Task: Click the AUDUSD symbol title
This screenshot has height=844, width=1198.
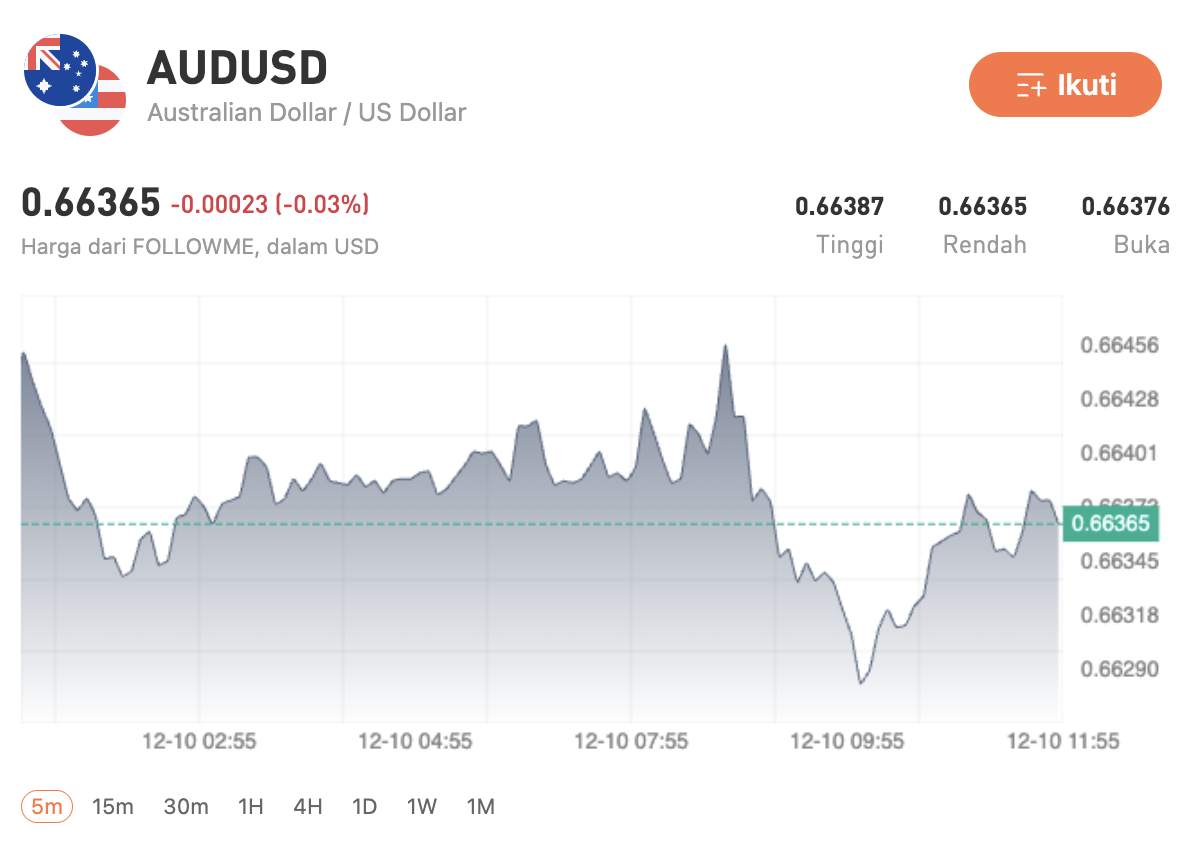Action: 237,67
